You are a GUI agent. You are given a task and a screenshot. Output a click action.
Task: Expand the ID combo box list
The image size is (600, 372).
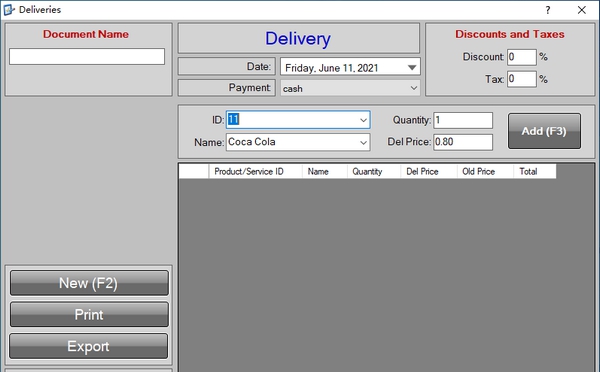tap(363, 120)
